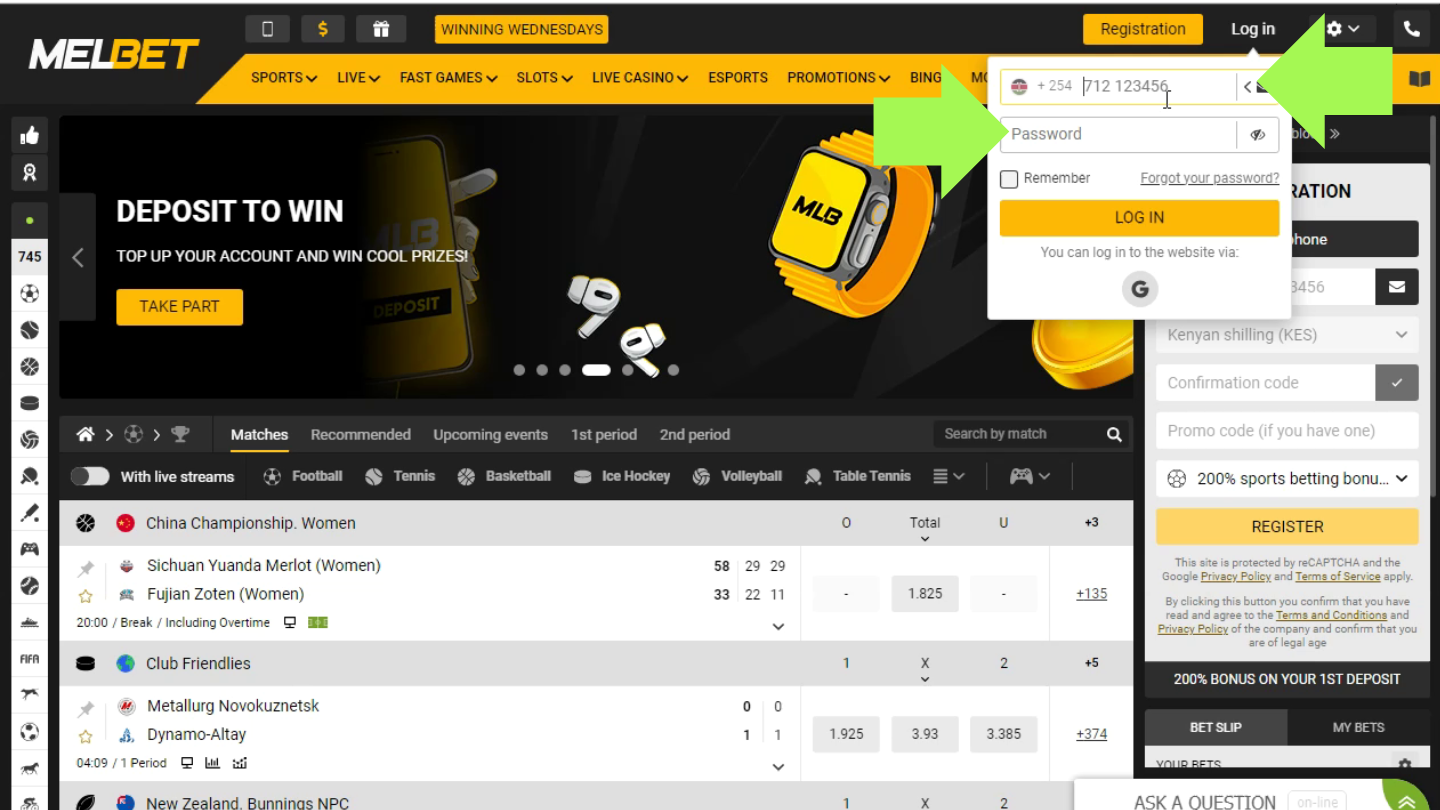Open the Kenyan shilling currency dropdown
The height and width of the screenshot is (810, 1440).
(1286, 335)
